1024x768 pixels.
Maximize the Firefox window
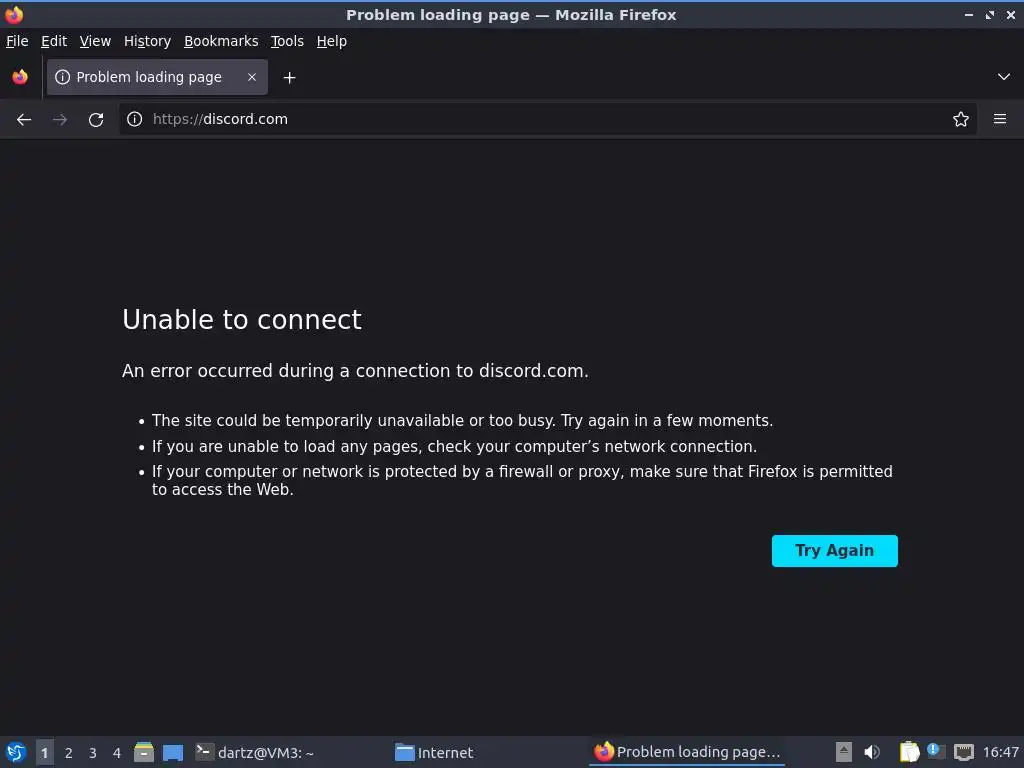989,14
